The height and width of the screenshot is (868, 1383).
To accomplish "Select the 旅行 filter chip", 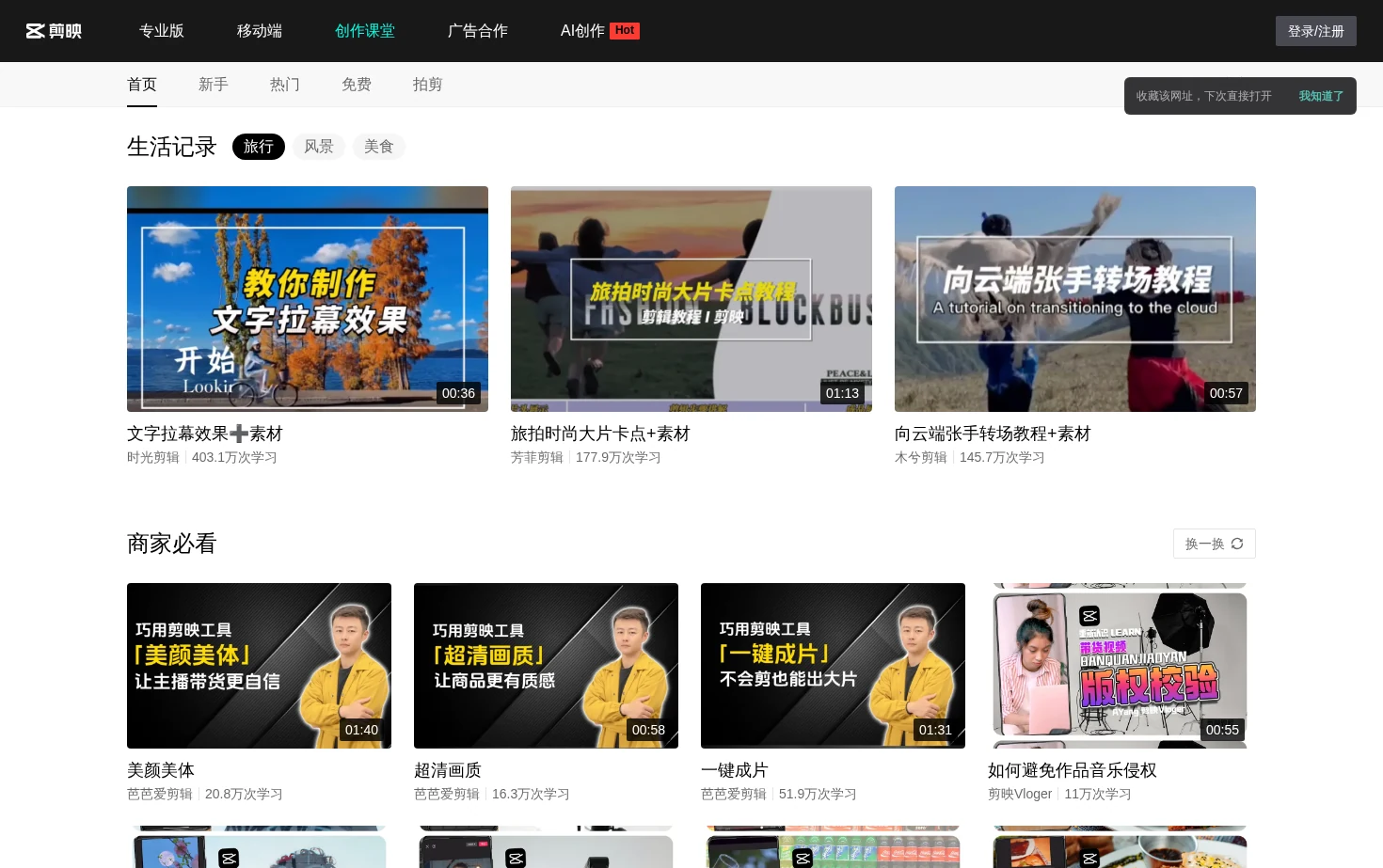I will pyautogui.click(x=259, y=147).
